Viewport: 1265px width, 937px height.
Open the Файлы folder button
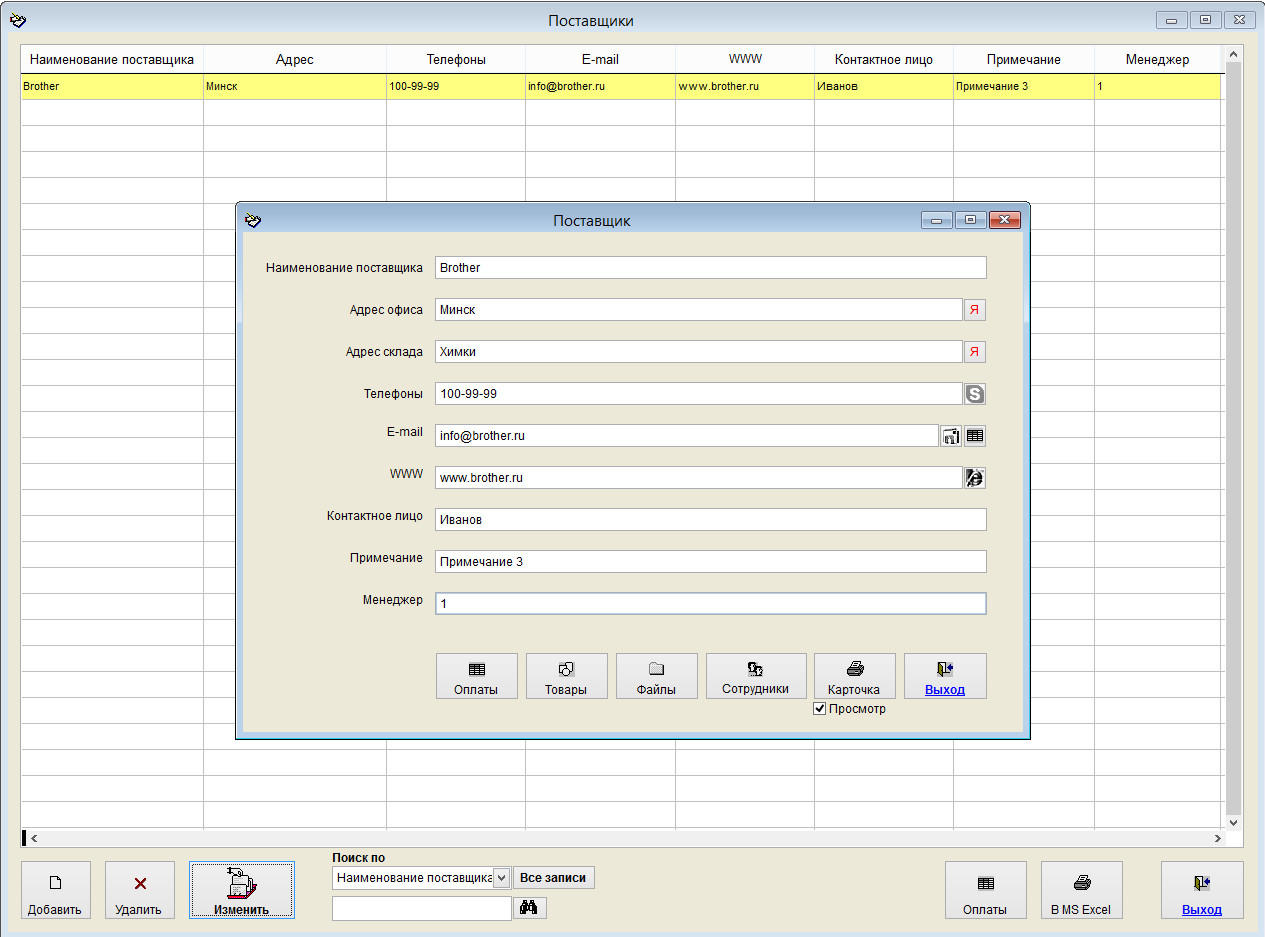656,676
